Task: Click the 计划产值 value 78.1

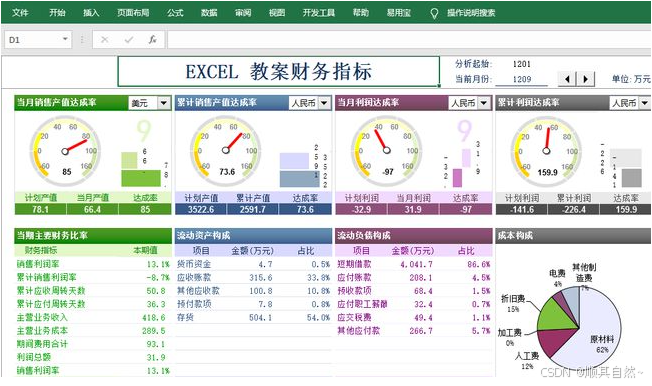Action: pyautogui.click(x=40, y=209)
